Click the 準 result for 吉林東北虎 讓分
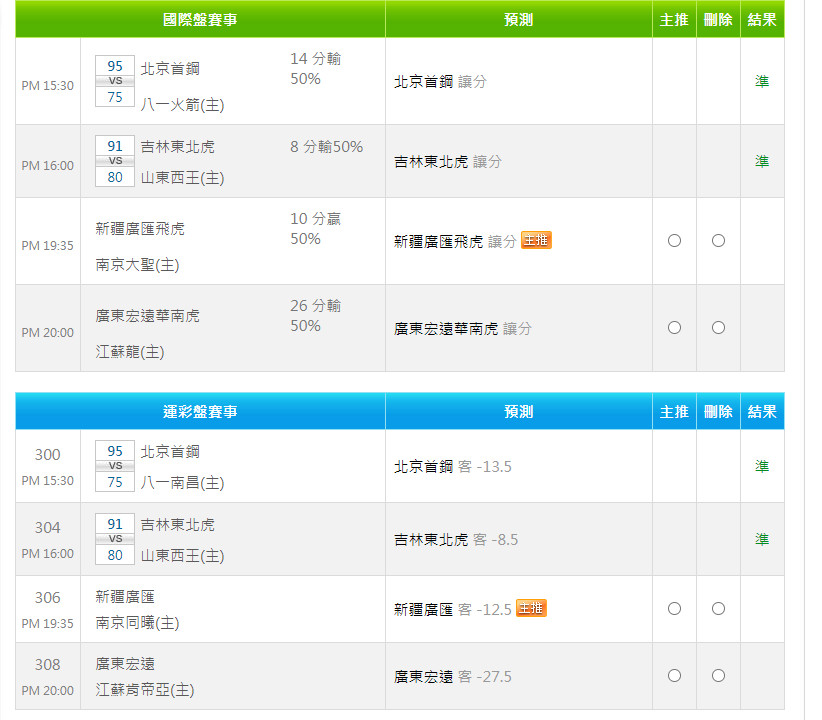This screenshot has height=720, width=822. (x=762, y=161)
